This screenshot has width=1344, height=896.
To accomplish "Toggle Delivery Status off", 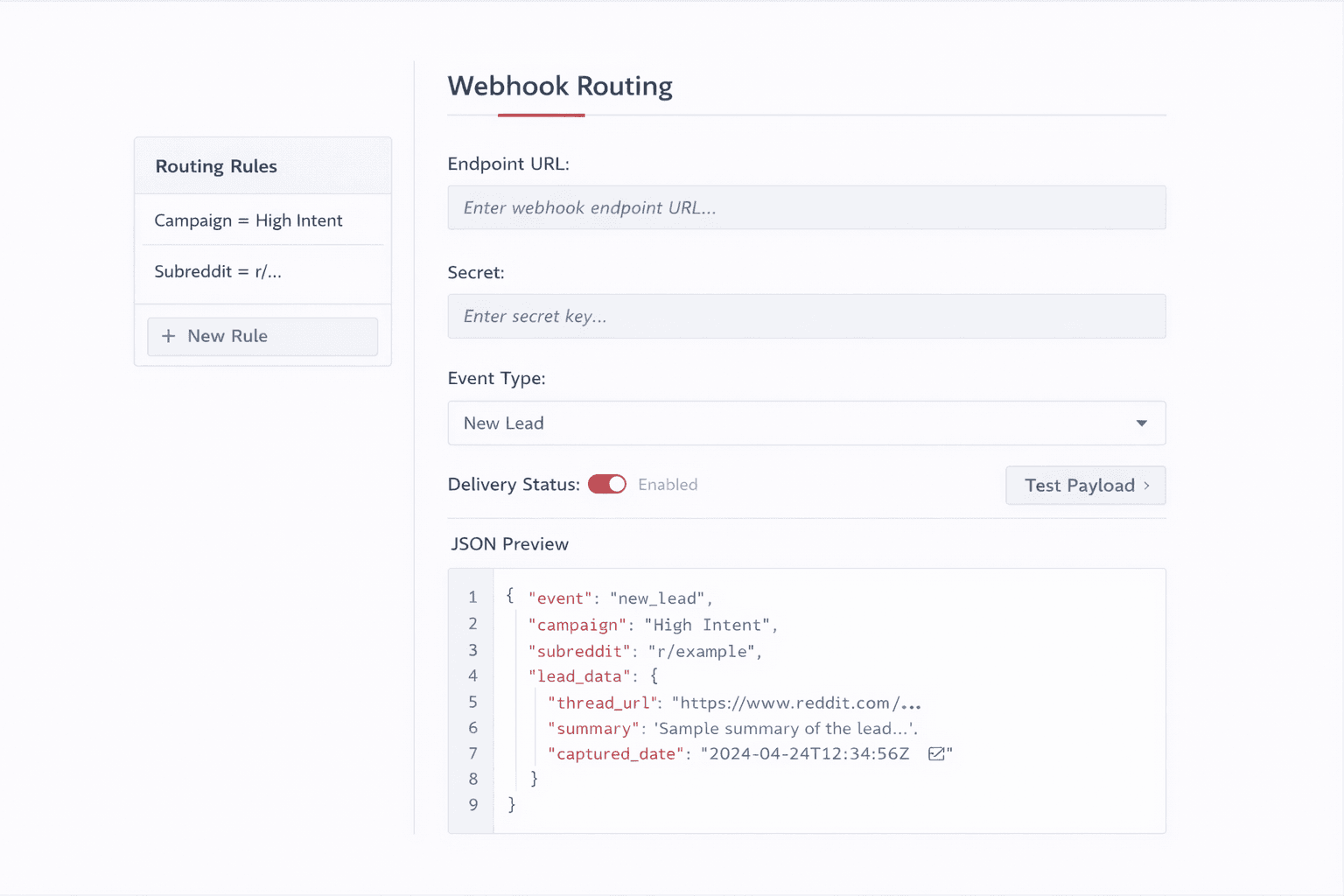I will coord(606,484).
